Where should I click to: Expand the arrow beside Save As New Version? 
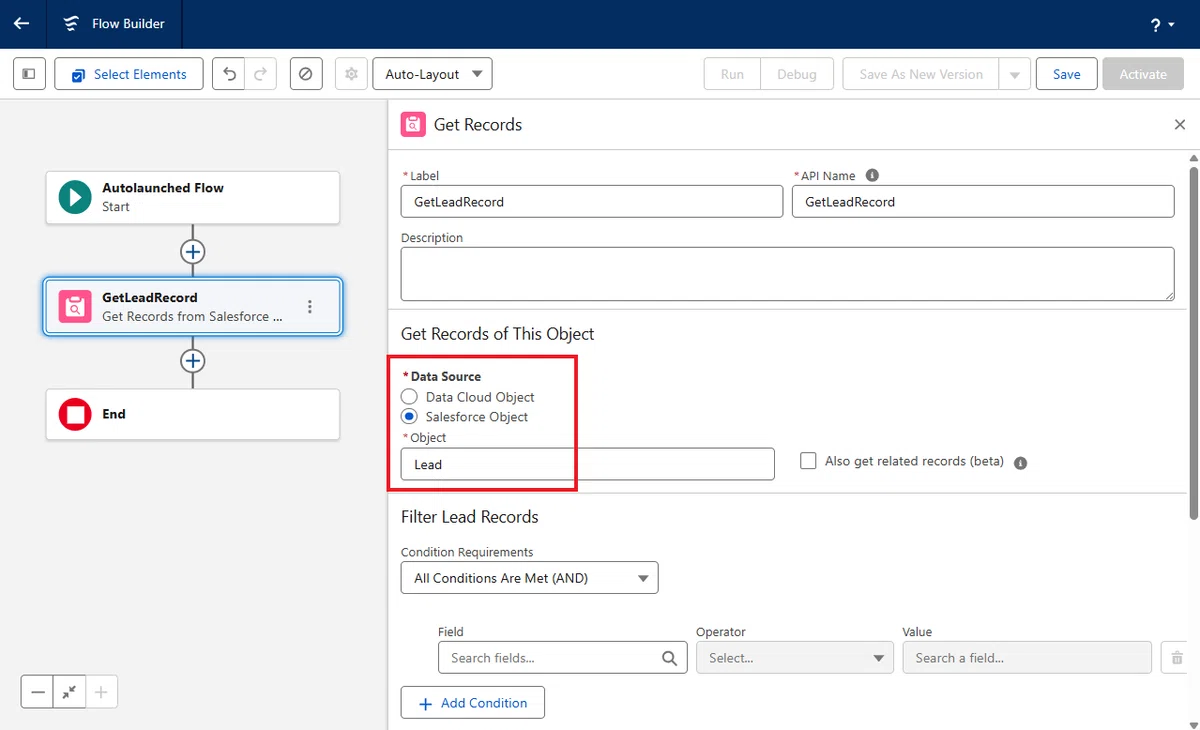[1015, 74]
